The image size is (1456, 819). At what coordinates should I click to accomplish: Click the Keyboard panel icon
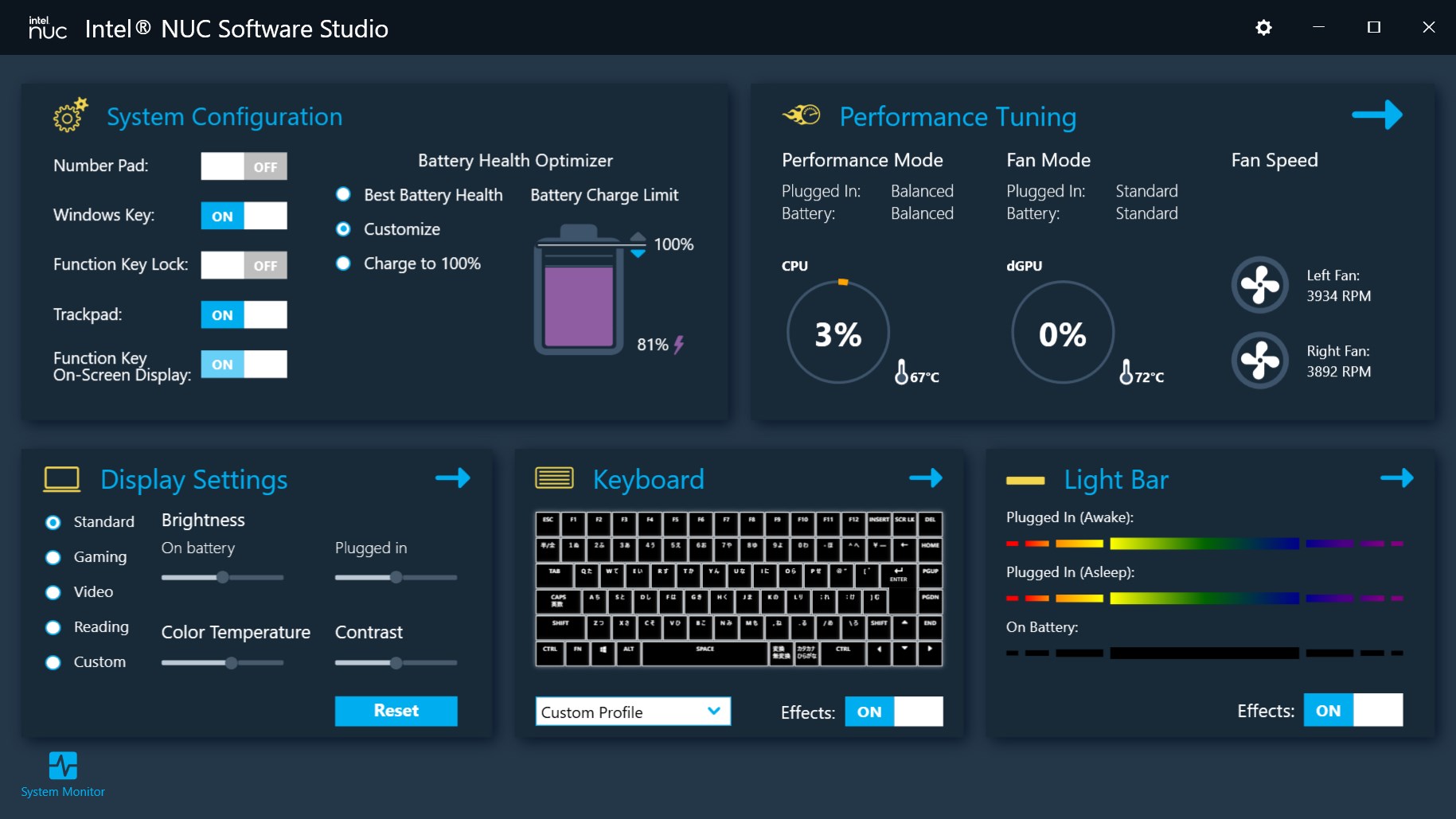(x=554, y=478)
